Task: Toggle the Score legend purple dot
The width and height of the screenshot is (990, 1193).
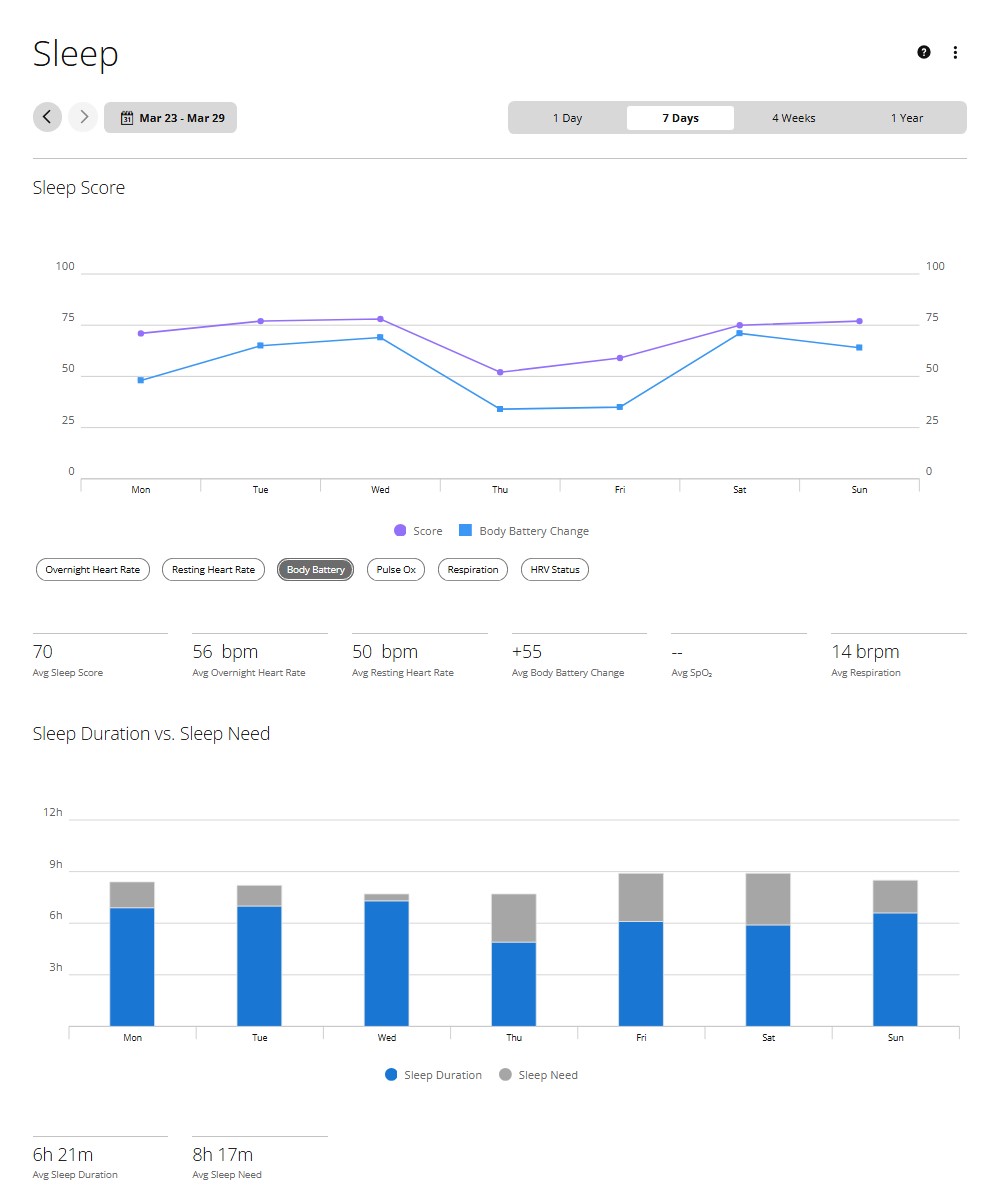Action: pos(400,530)
